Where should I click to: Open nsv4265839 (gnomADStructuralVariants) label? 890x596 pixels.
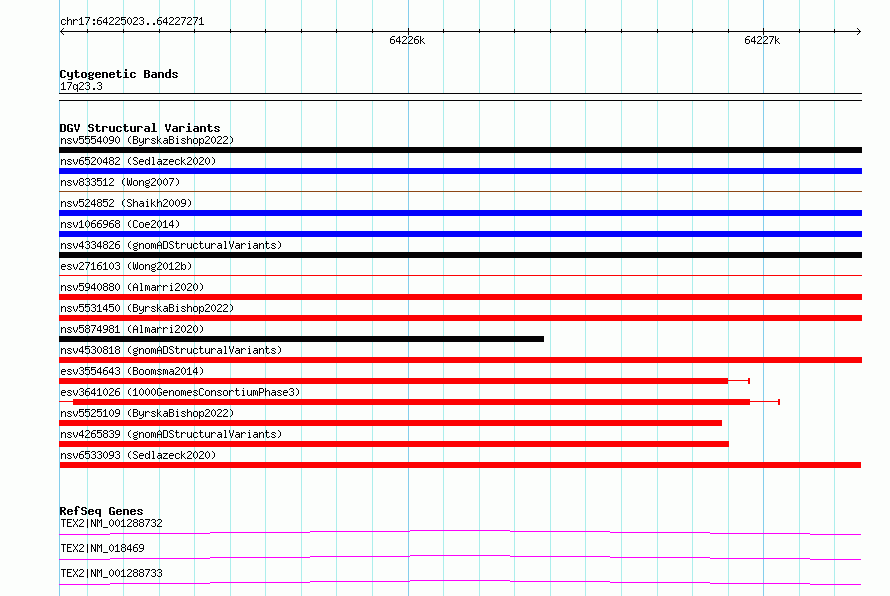pos(171,434)
